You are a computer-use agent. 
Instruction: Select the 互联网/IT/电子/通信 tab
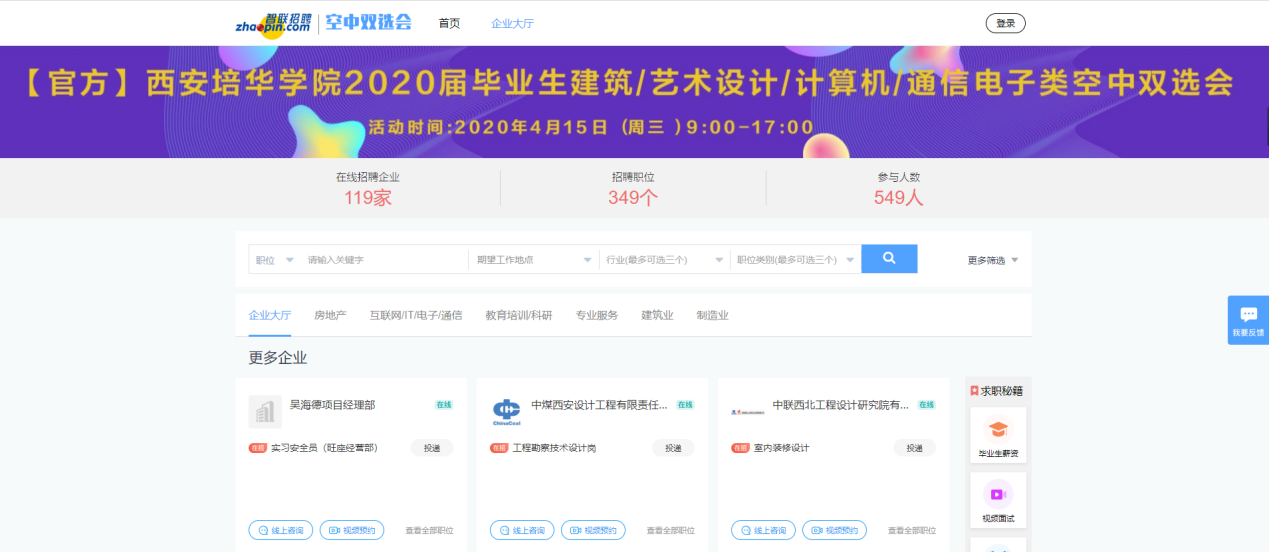click(416, 315)
